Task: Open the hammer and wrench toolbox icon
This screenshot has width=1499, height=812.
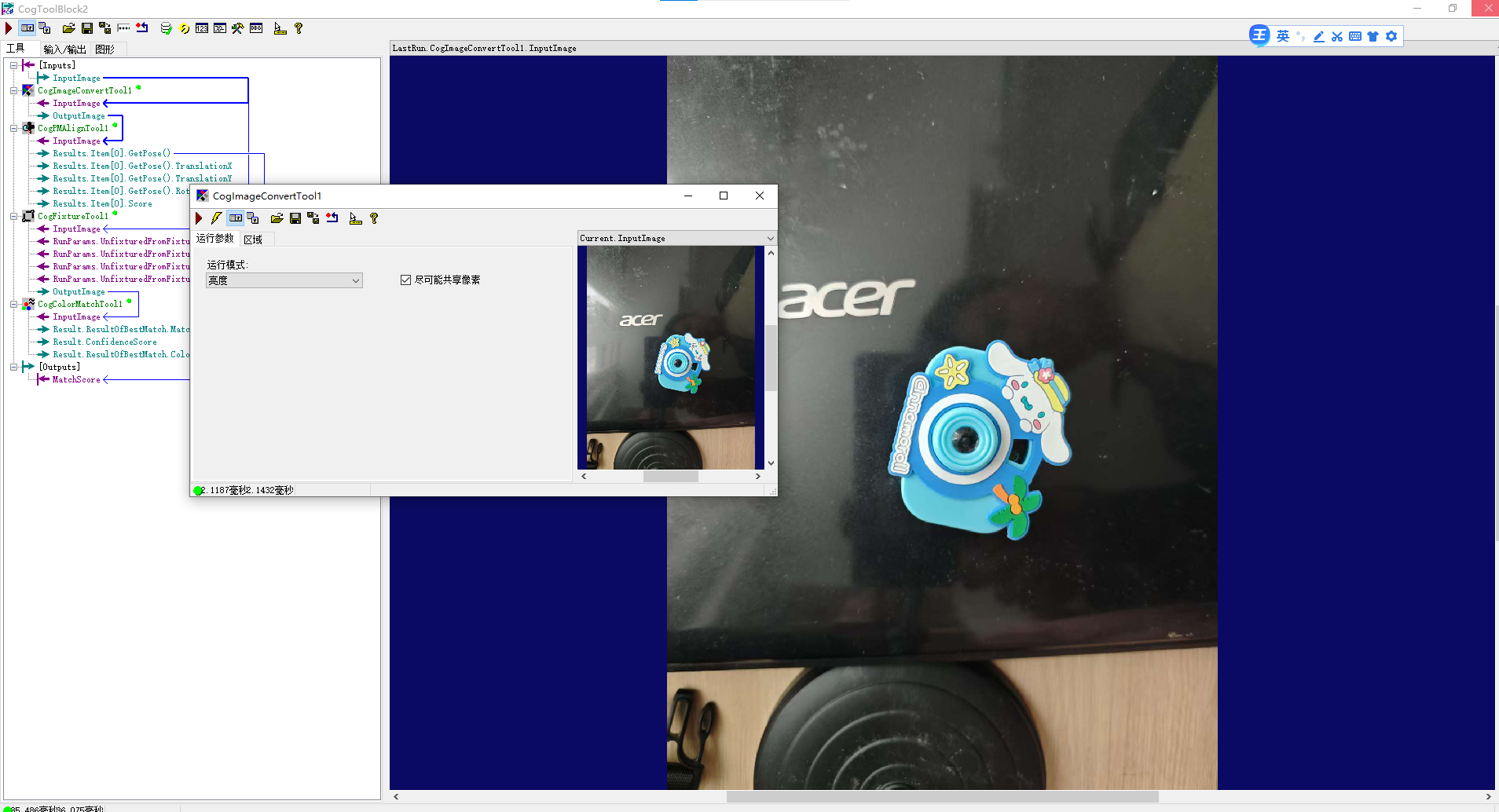Action: click(237, 28)
